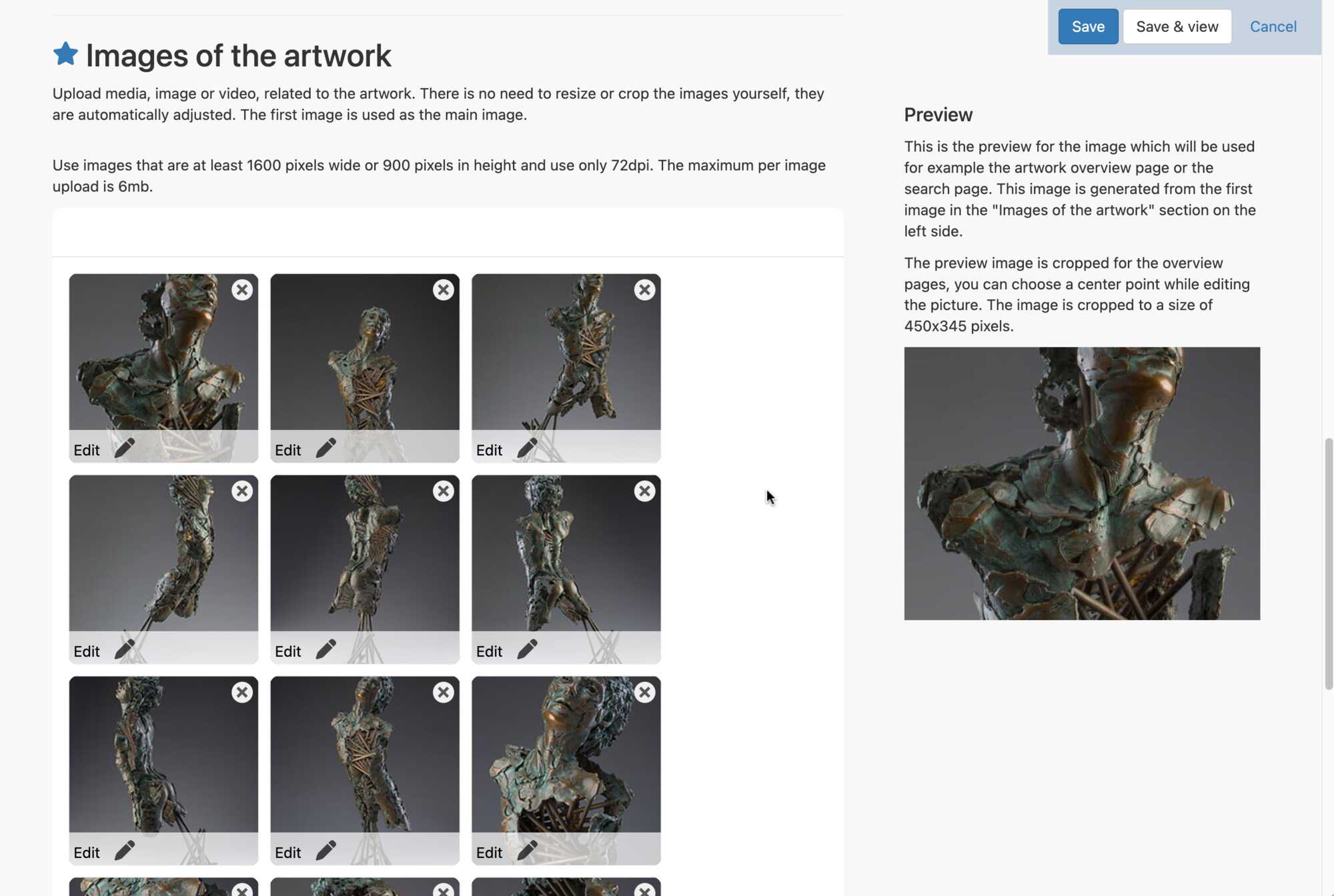Delete the middle image of second row
This screenshot has height=896, width=1334.
[x=444, y=491]
